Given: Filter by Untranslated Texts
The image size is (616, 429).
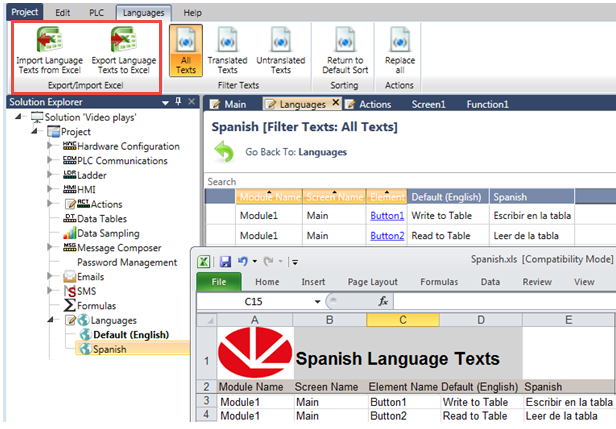Looking at the screenshot, I should click(280, 41).
